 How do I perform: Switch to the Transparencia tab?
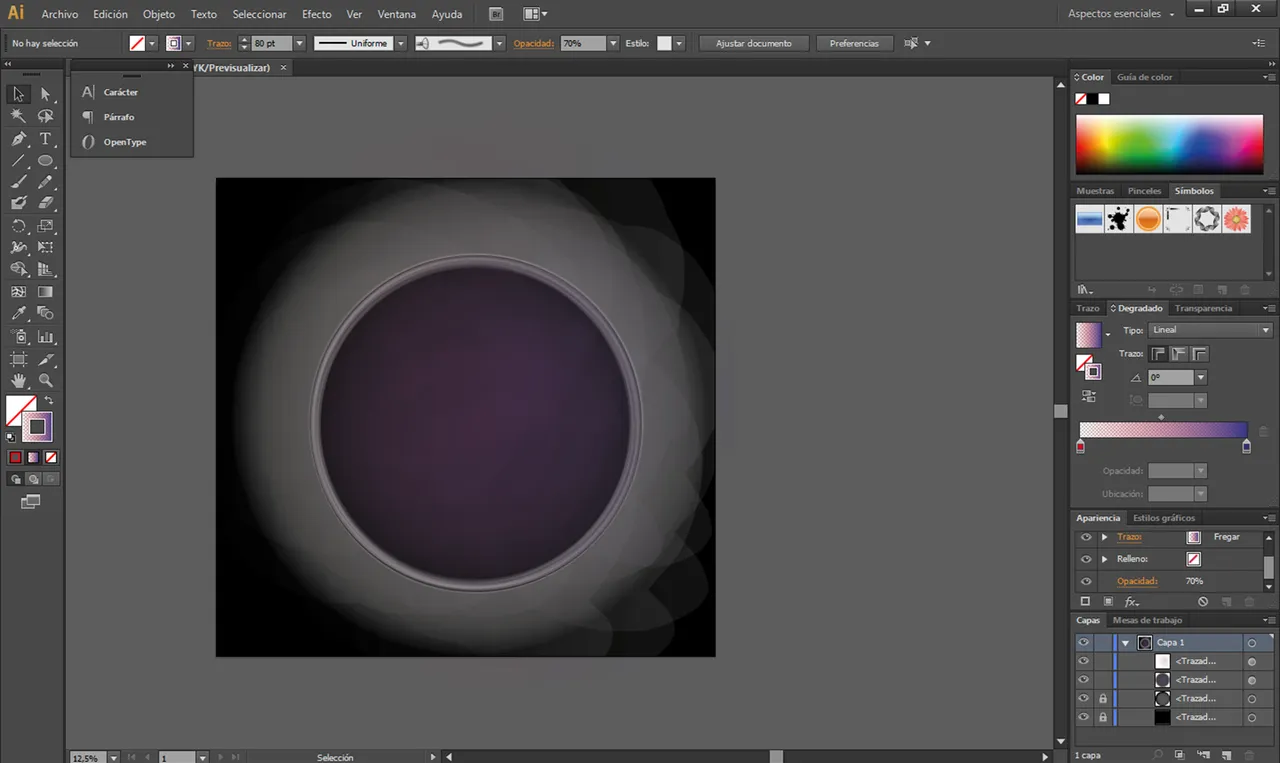click(1204, 308)
